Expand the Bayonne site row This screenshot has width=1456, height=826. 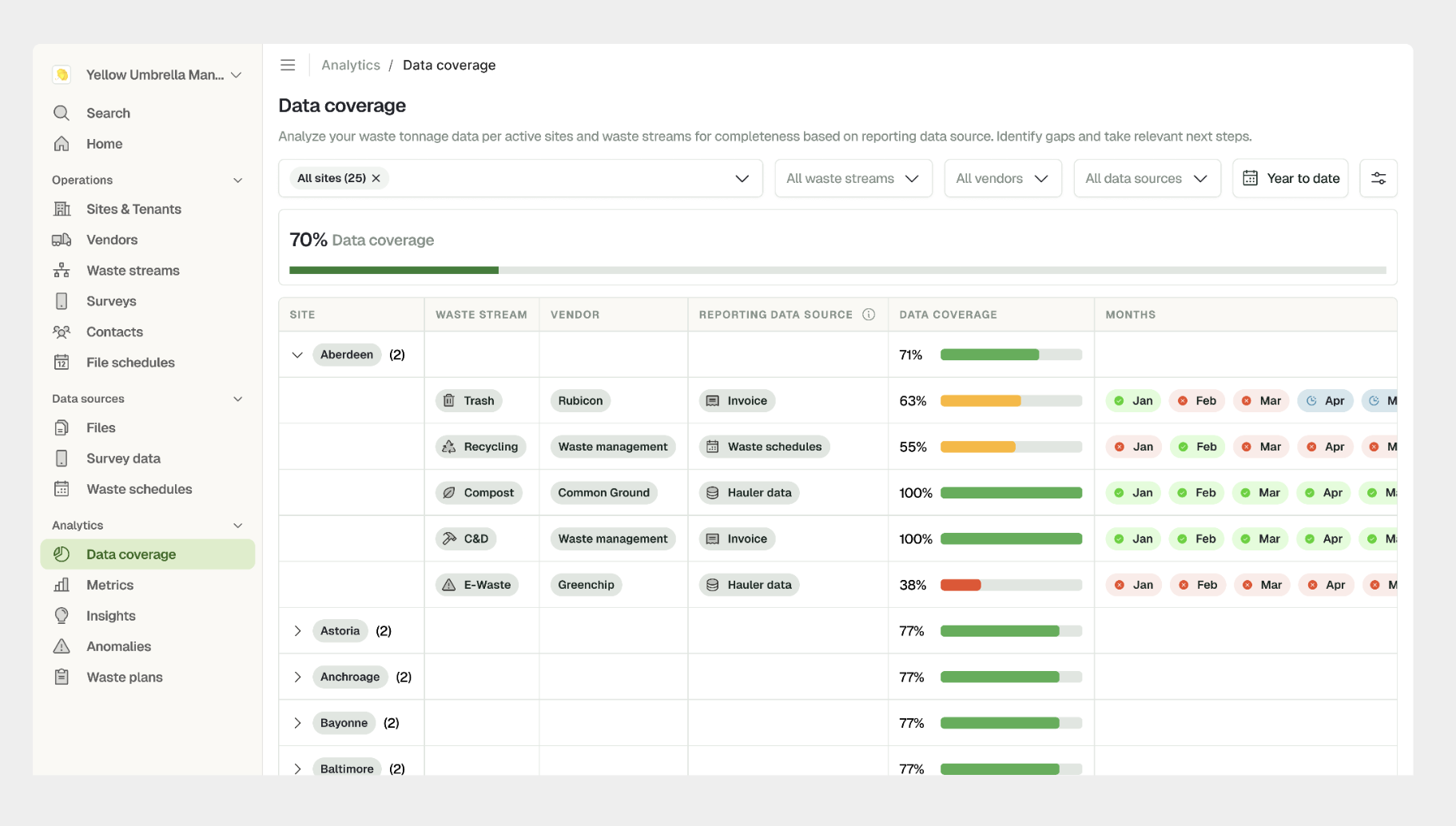(297, 723)
